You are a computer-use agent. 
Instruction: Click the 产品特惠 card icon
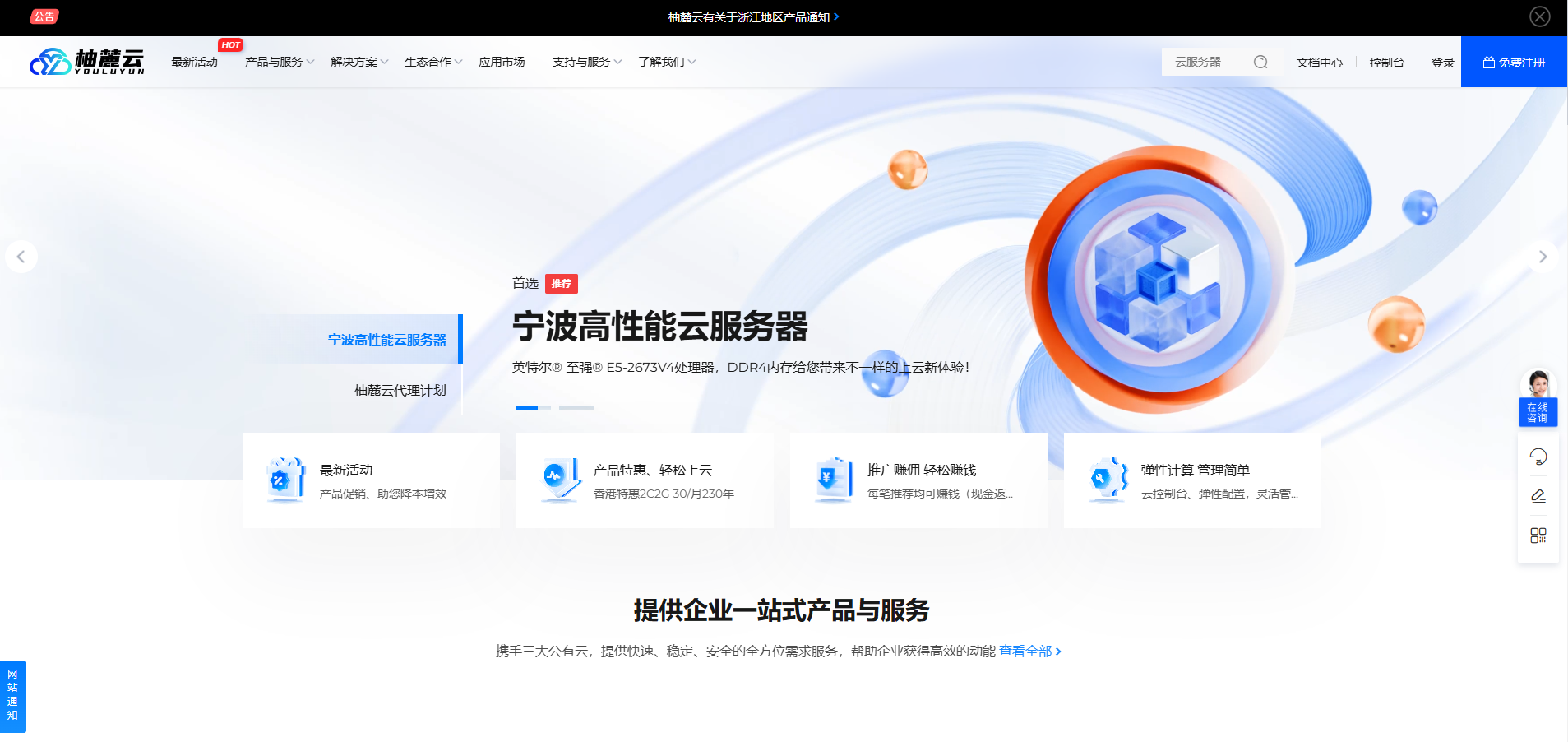click(x=560, y=480)
